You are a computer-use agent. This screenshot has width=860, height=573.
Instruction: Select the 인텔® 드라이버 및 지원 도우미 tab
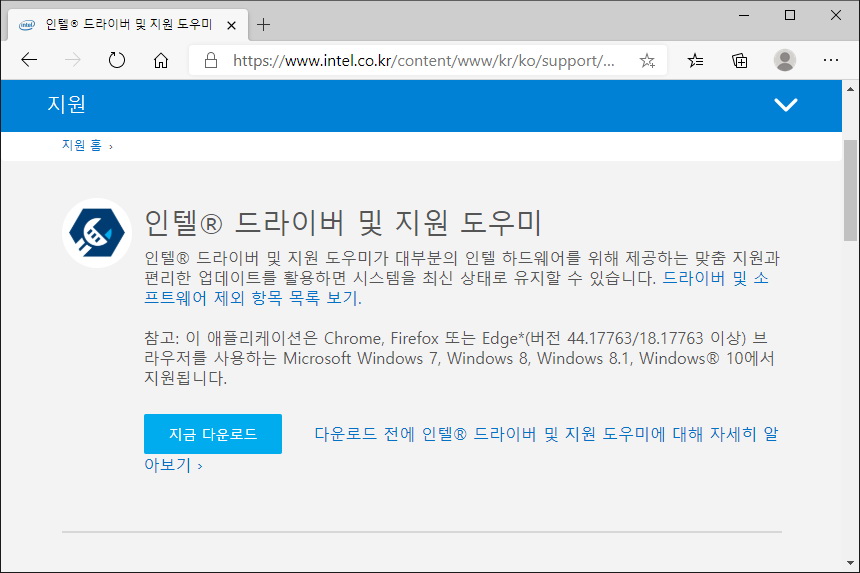coord(129,25)
